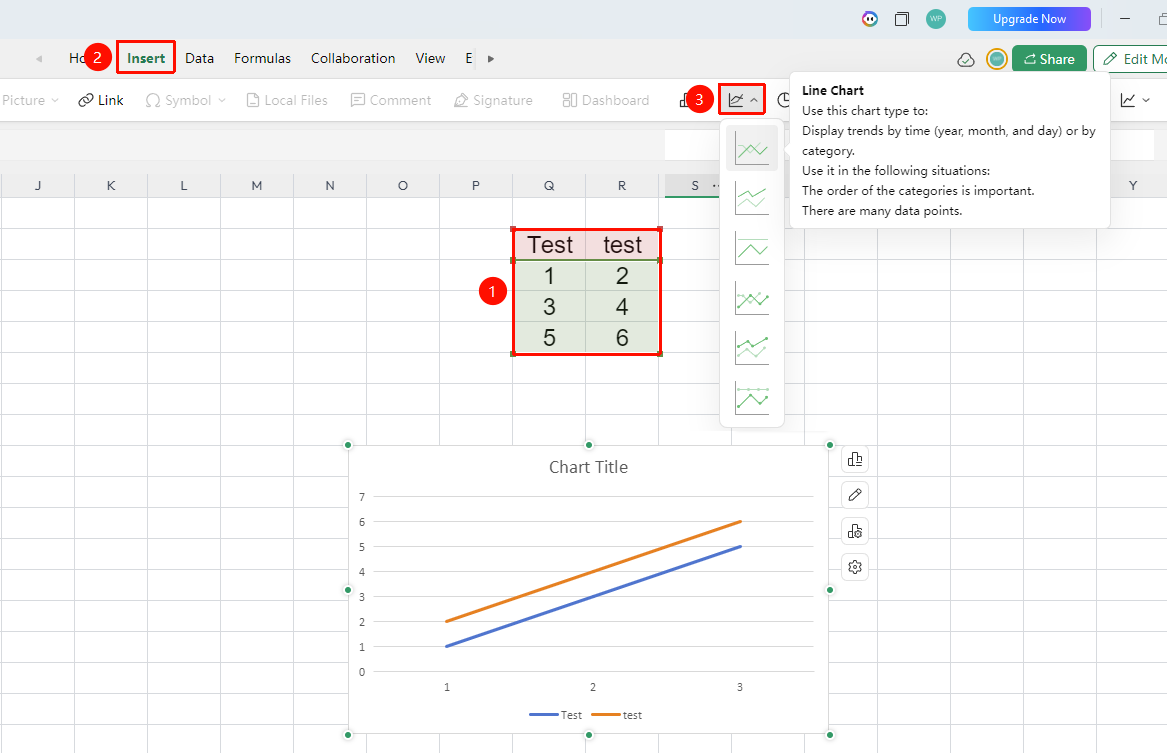Open the colorful WPS AI assistant icon
Screen dimensions: 1167x753
point(870,19)
